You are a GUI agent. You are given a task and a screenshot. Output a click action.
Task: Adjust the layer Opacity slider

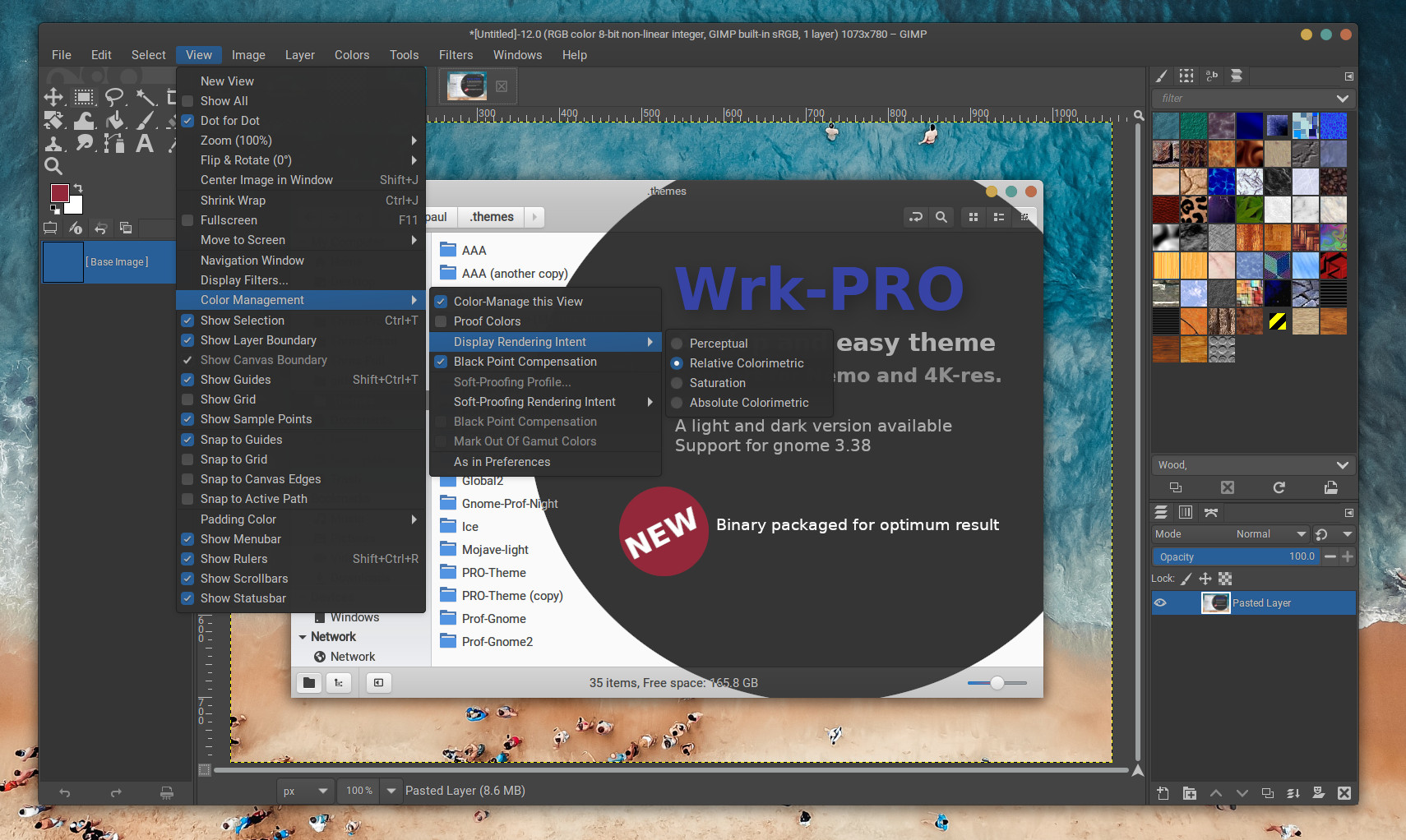(1237, 556)
